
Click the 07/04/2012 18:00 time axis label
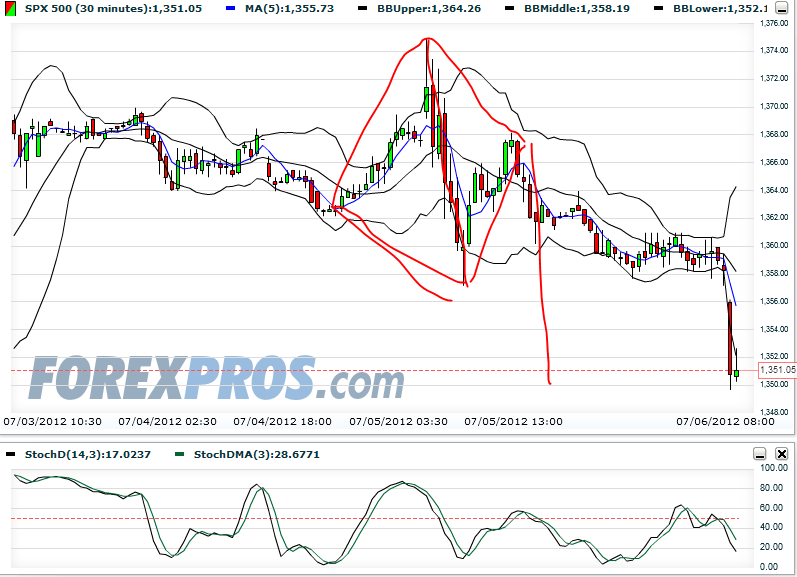point(283,421)
